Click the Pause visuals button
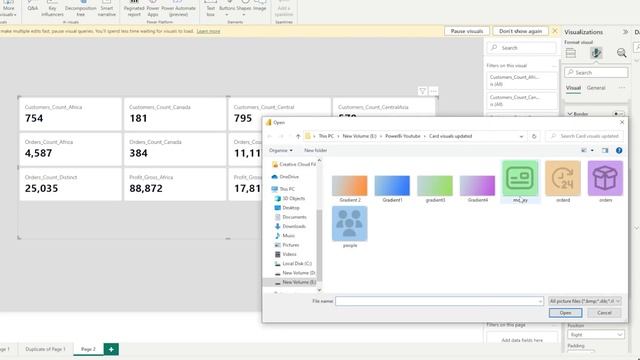Screen dimensions: 640x360 [x=467, y=31]
